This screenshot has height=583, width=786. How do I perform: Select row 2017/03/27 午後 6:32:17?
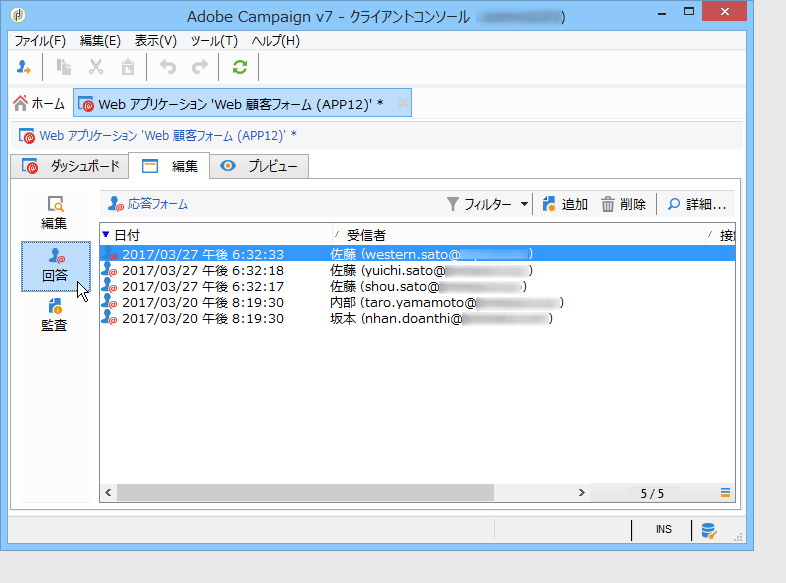[x=417, y=286]
